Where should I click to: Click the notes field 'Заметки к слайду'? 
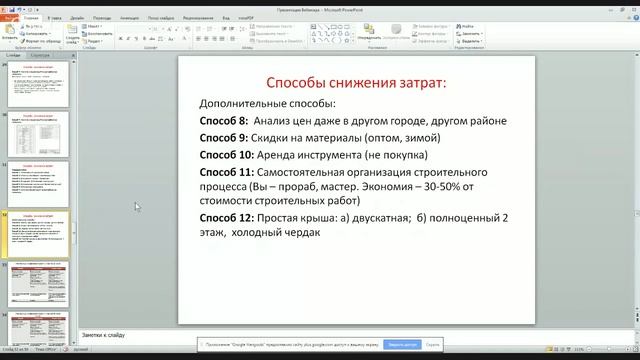(x=355, y=335)
